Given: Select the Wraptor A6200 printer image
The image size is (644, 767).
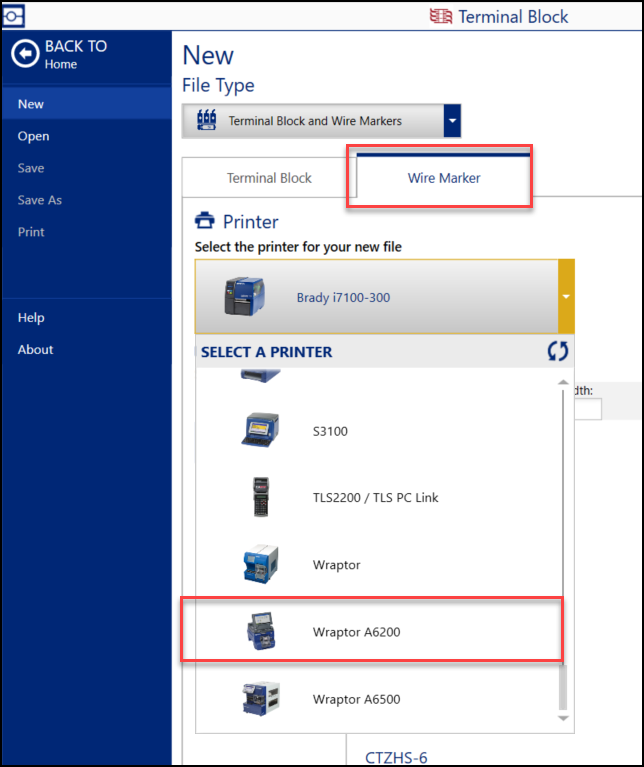Looking at the screenshot, I should click(261, 631).
